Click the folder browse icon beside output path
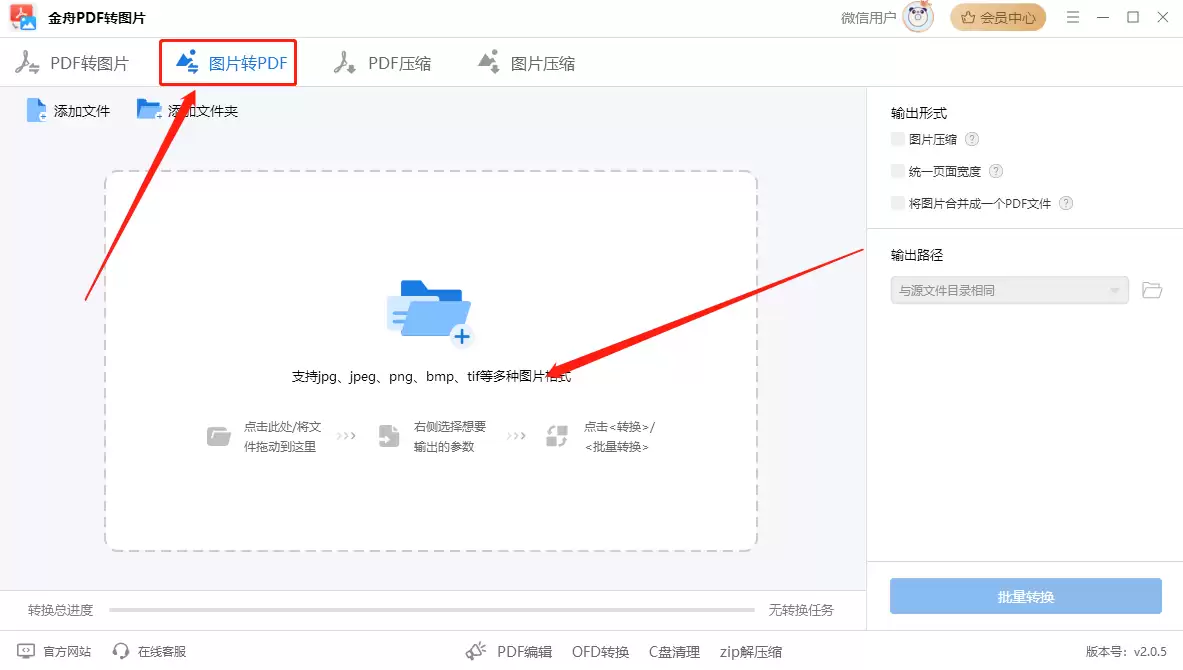The width and height of the screenshot is (1183, 670). click(x=1151, y=289)
